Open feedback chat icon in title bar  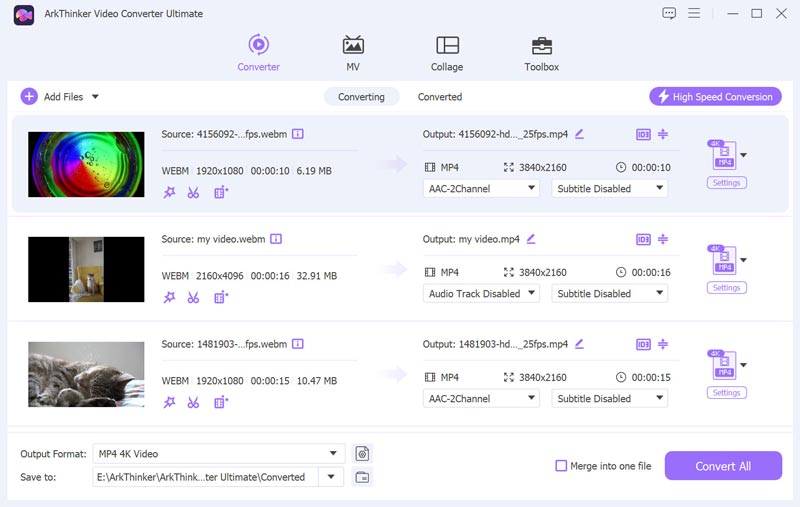click(669, 13)
